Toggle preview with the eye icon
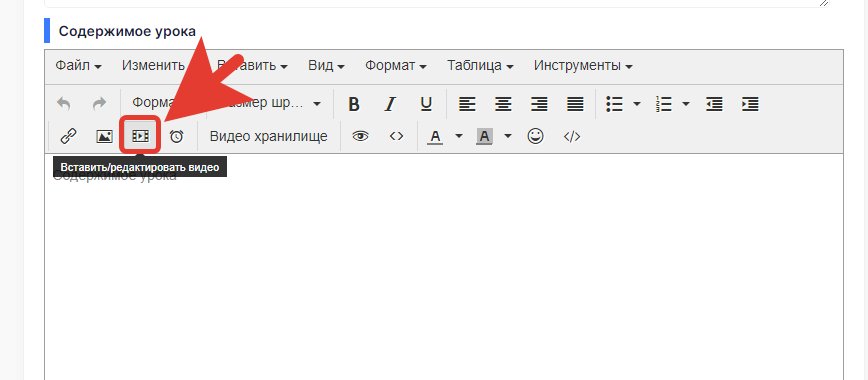The width and height of the screenshot is (868, 380). point(360,136)
